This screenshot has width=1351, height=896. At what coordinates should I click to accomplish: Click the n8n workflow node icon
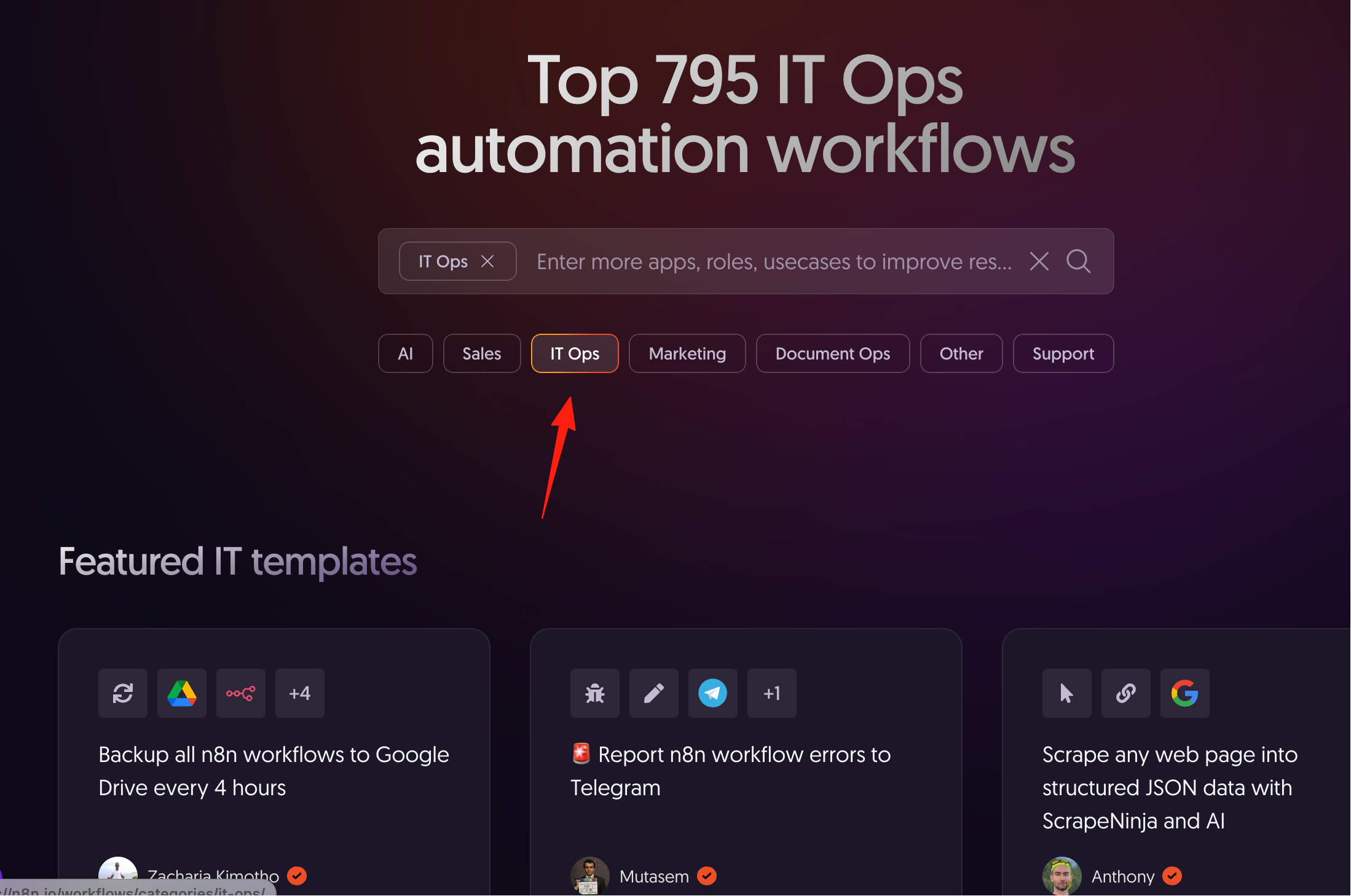click(241, 693)
